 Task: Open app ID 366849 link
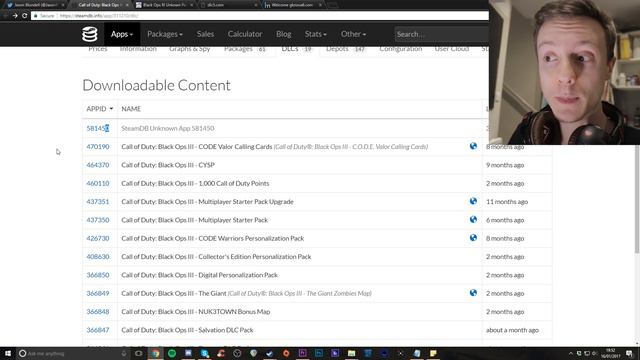click(x=98, y=293)
